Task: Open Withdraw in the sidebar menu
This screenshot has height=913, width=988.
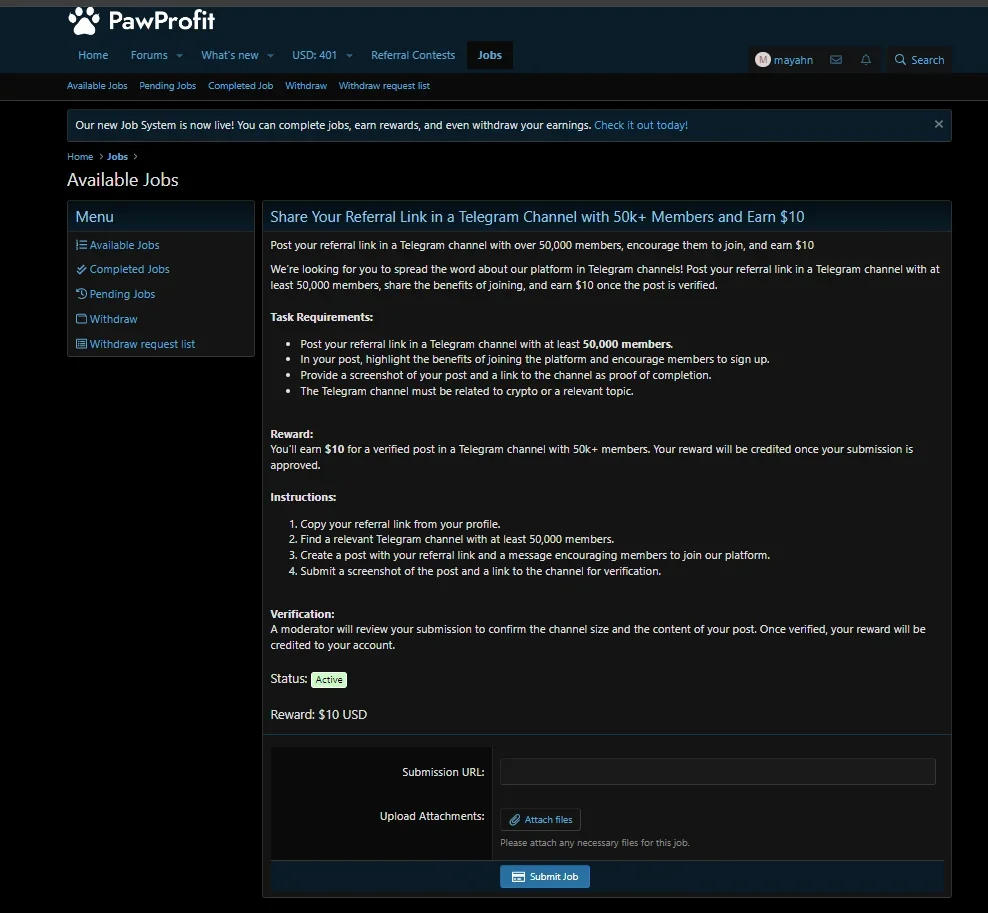Action: pyautogui.click(x=113, y=319)
